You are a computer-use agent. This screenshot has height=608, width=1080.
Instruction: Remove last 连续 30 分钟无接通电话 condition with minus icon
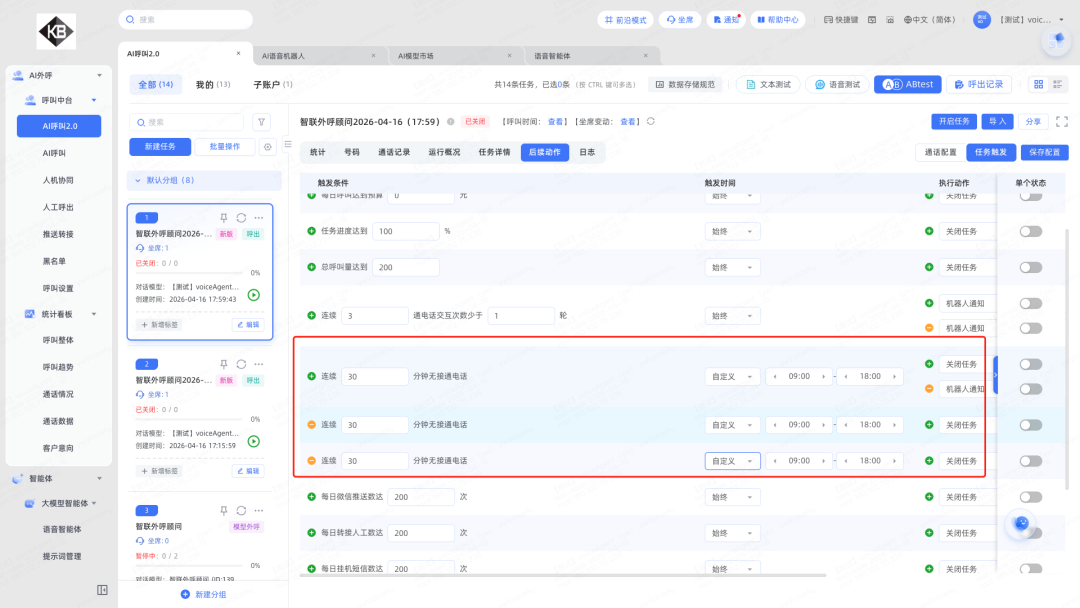pos(311,461)
